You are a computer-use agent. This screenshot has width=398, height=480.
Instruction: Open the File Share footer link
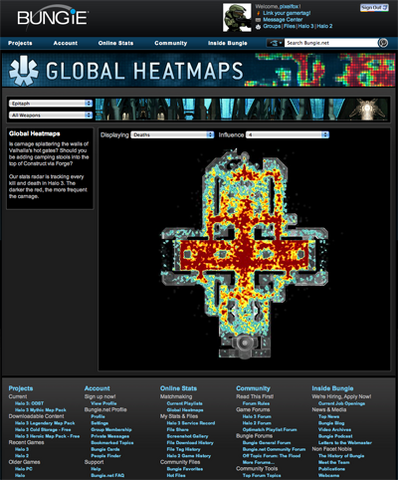pyautogui.click(x=178, y=430)
